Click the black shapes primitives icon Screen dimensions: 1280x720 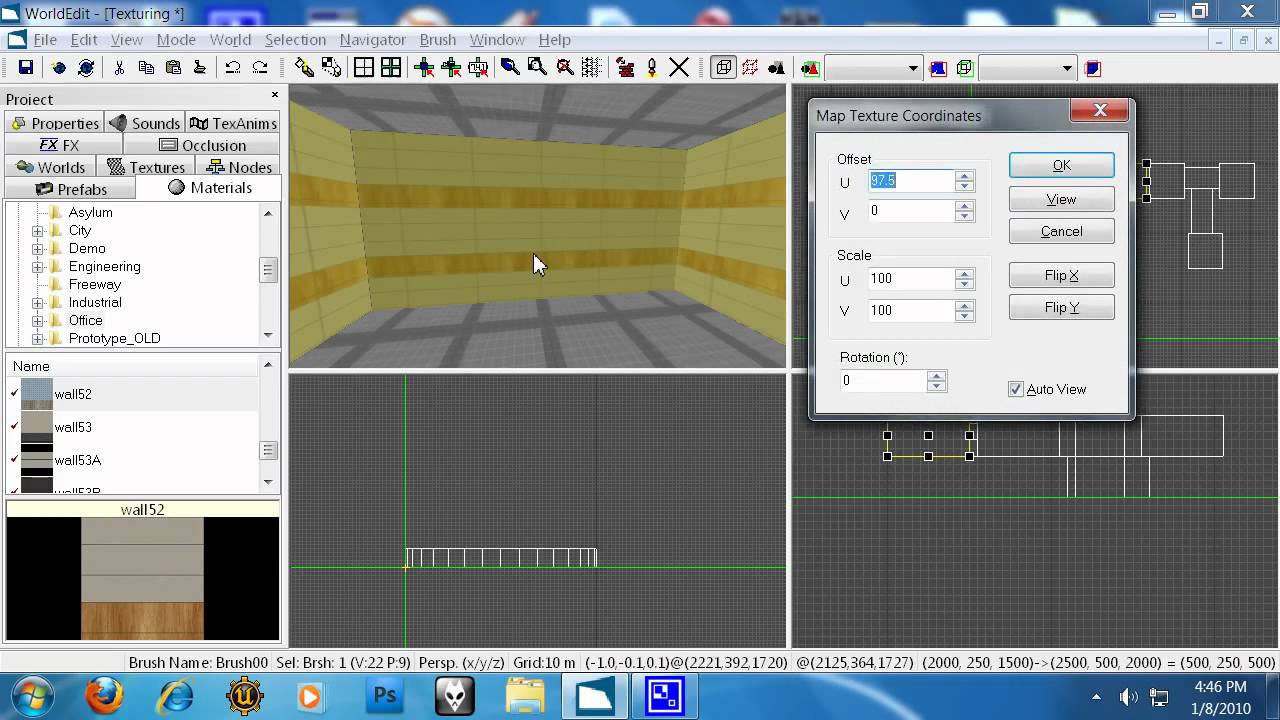[x=777, y=68]
